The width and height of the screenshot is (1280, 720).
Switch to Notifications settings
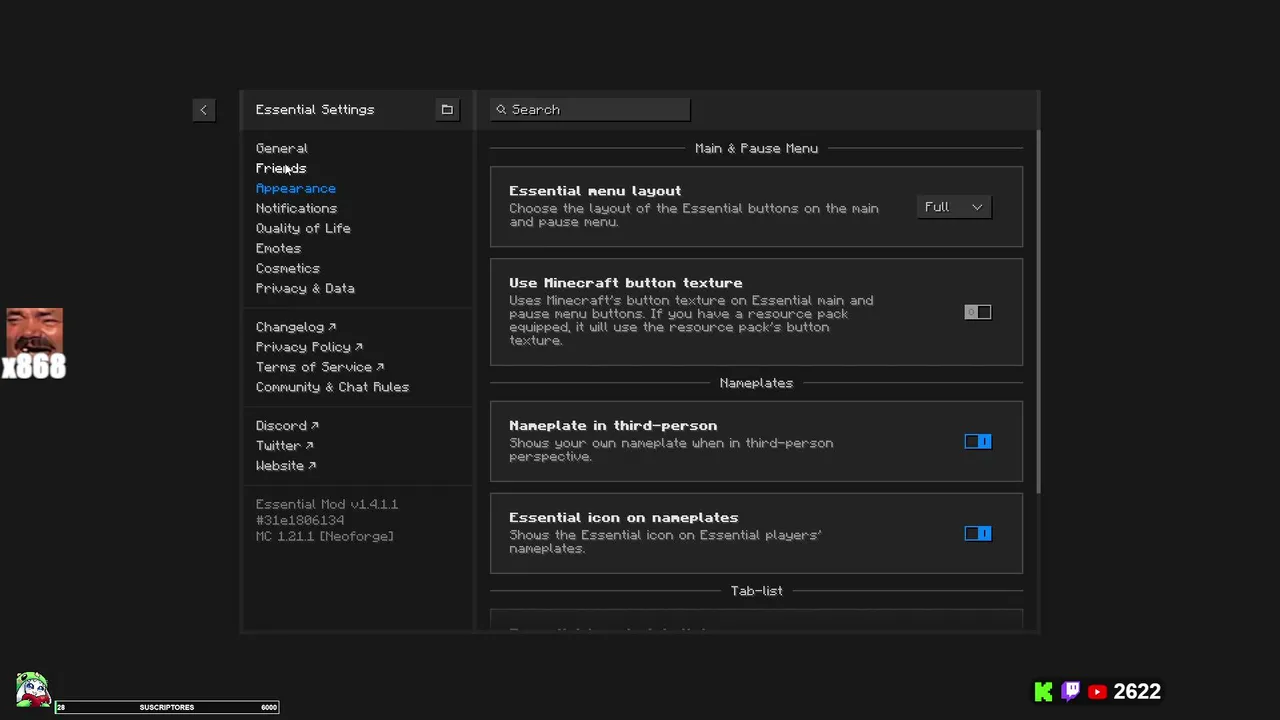[x=296, y=208]
